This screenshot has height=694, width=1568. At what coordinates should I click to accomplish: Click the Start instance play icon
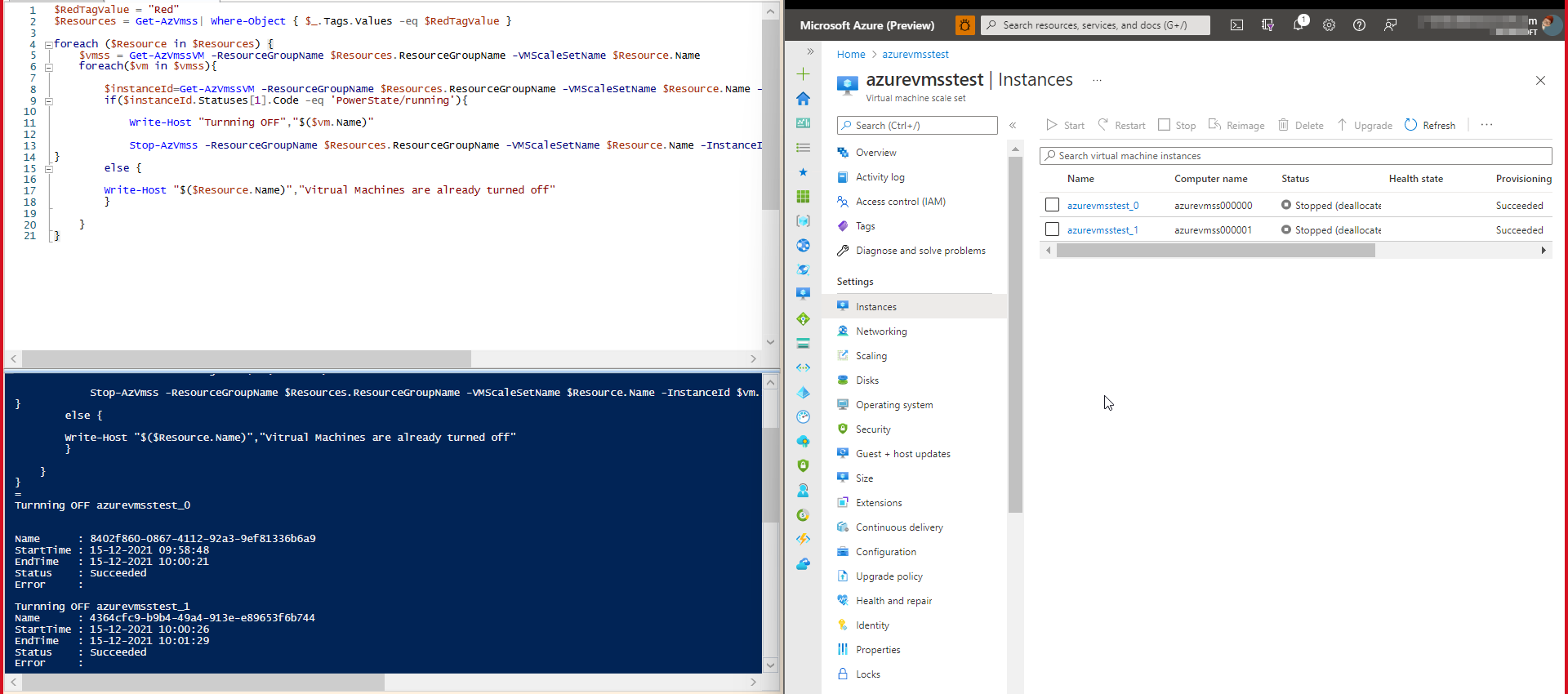[x=1052, y=125]
